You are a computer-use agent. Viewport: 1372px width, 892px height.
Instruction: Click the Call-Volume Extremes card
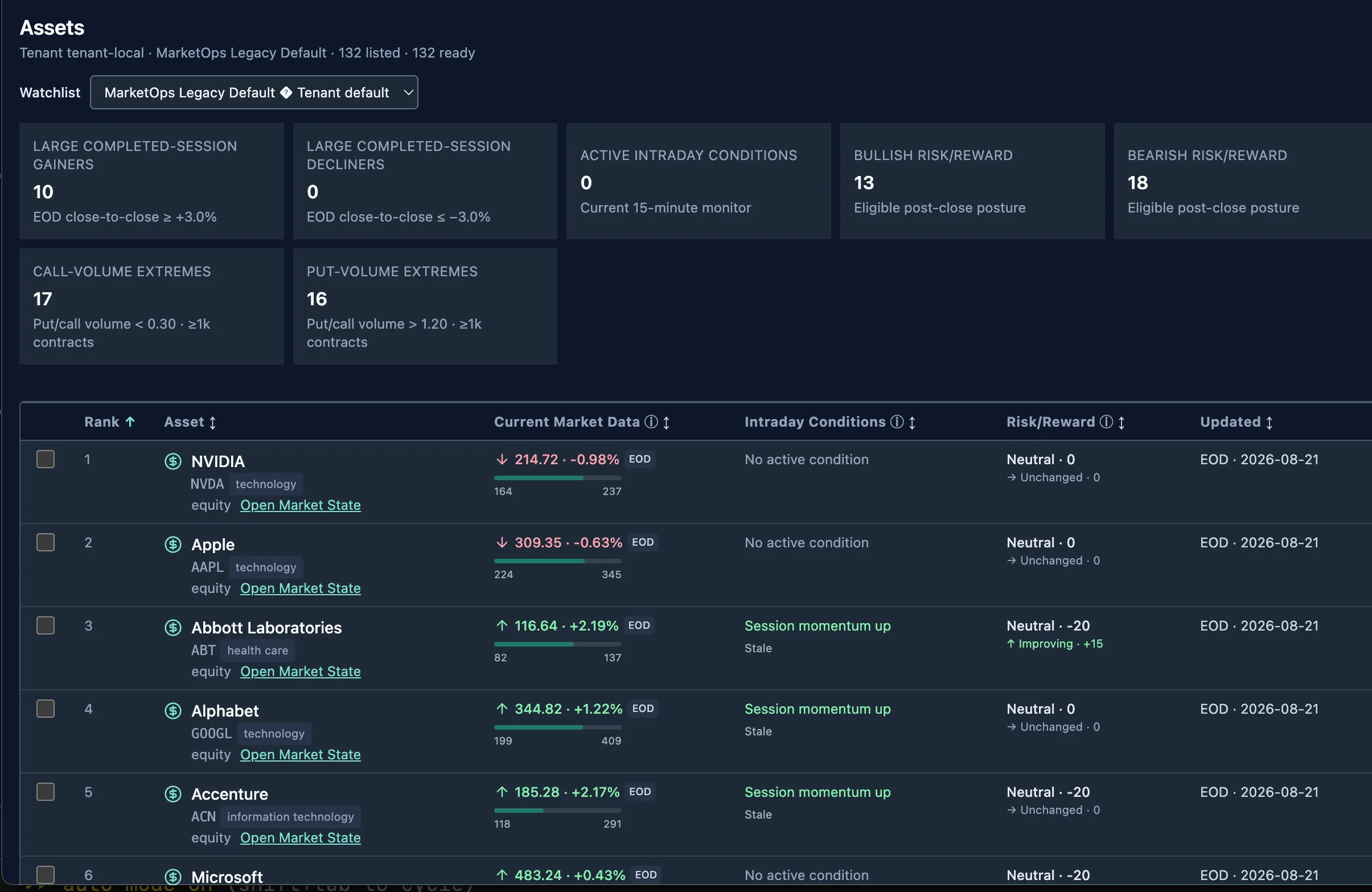pyautogui.click(x=151, y=306)
